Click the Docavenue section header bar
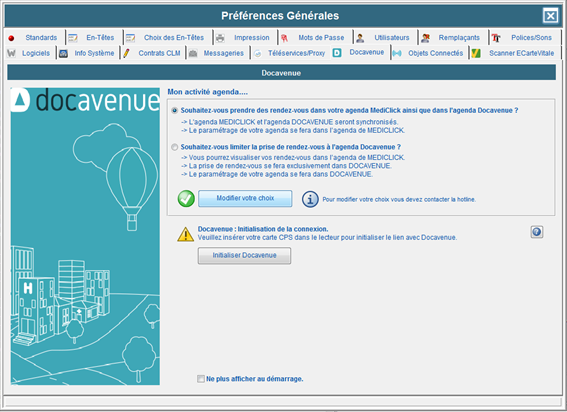Image resolution: width=567 pixels, height=412 pixels. click(281, 73)
